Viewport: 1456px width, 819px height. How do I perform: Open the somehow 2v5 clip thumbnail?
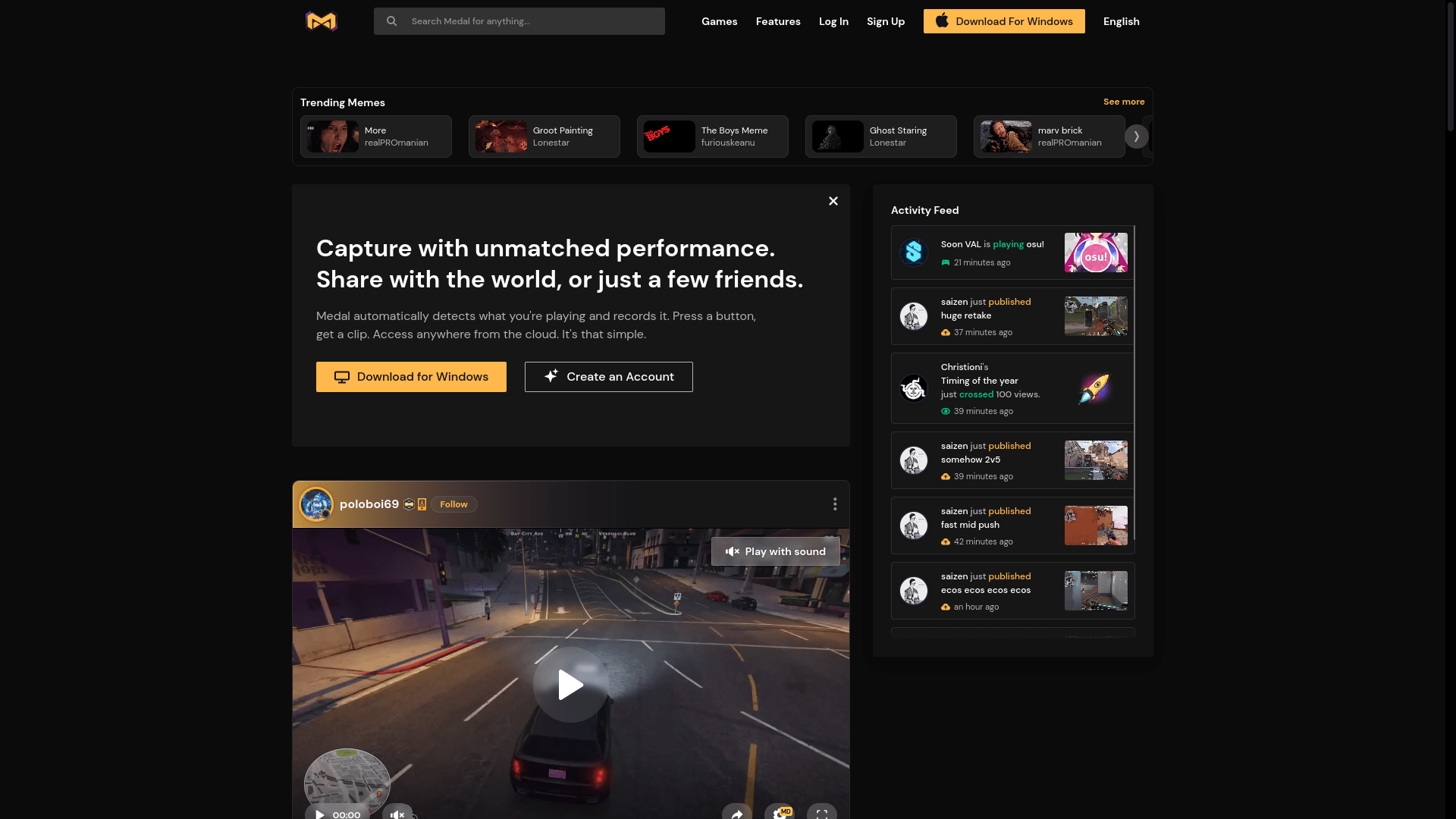(x=1096, y=460)
